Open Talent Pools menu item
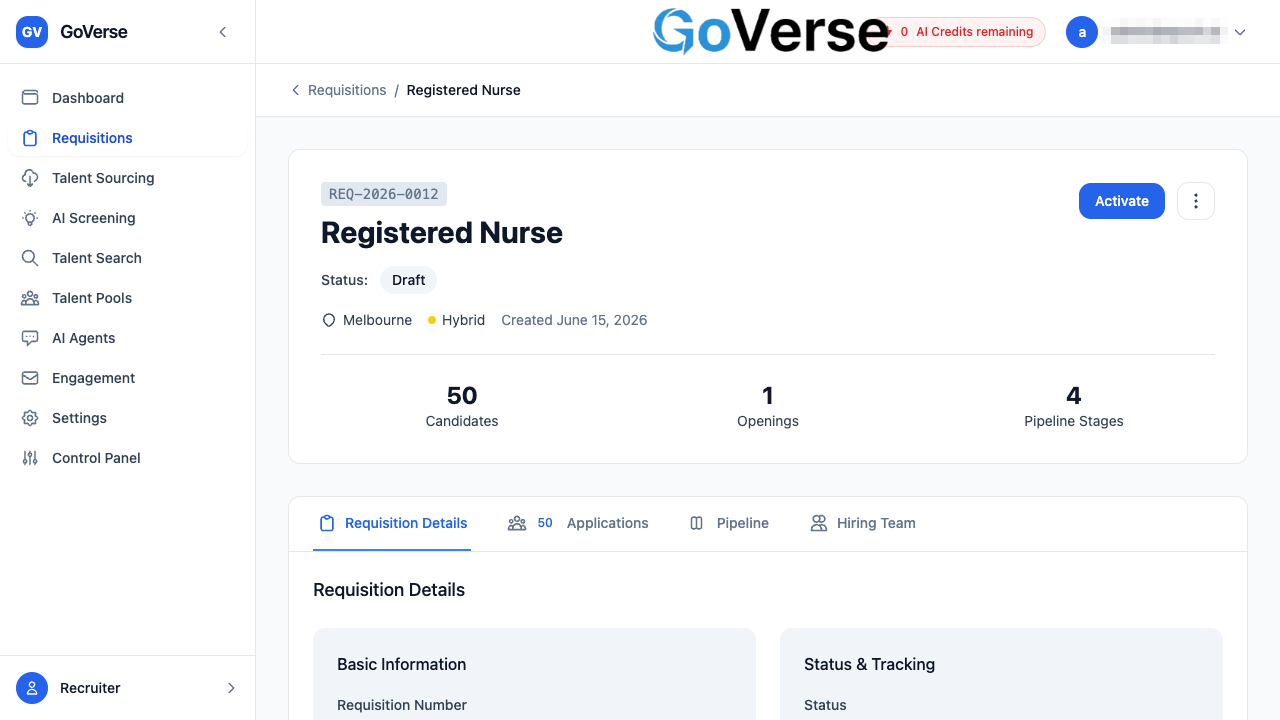Viewport: 1280px width, 720px height. (x=127, y=298)
